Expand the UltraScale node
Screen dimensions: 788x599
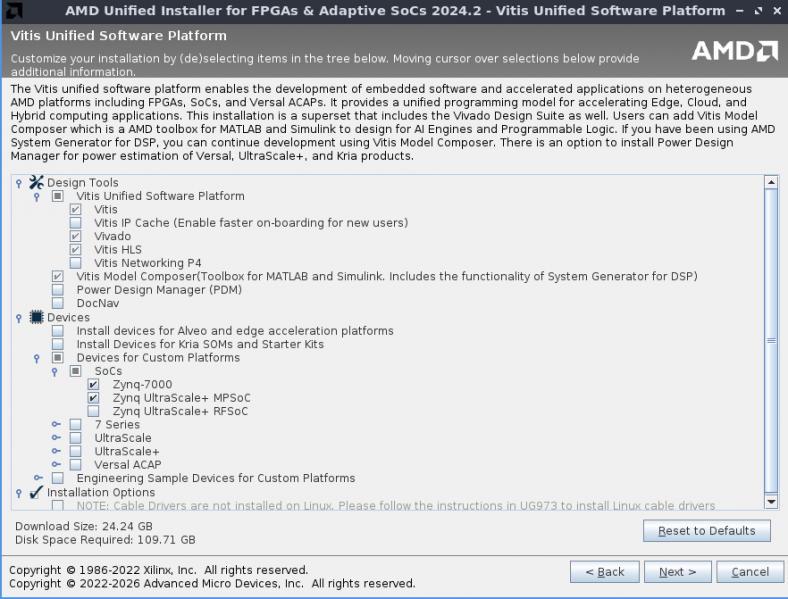(x=56, y=438)
